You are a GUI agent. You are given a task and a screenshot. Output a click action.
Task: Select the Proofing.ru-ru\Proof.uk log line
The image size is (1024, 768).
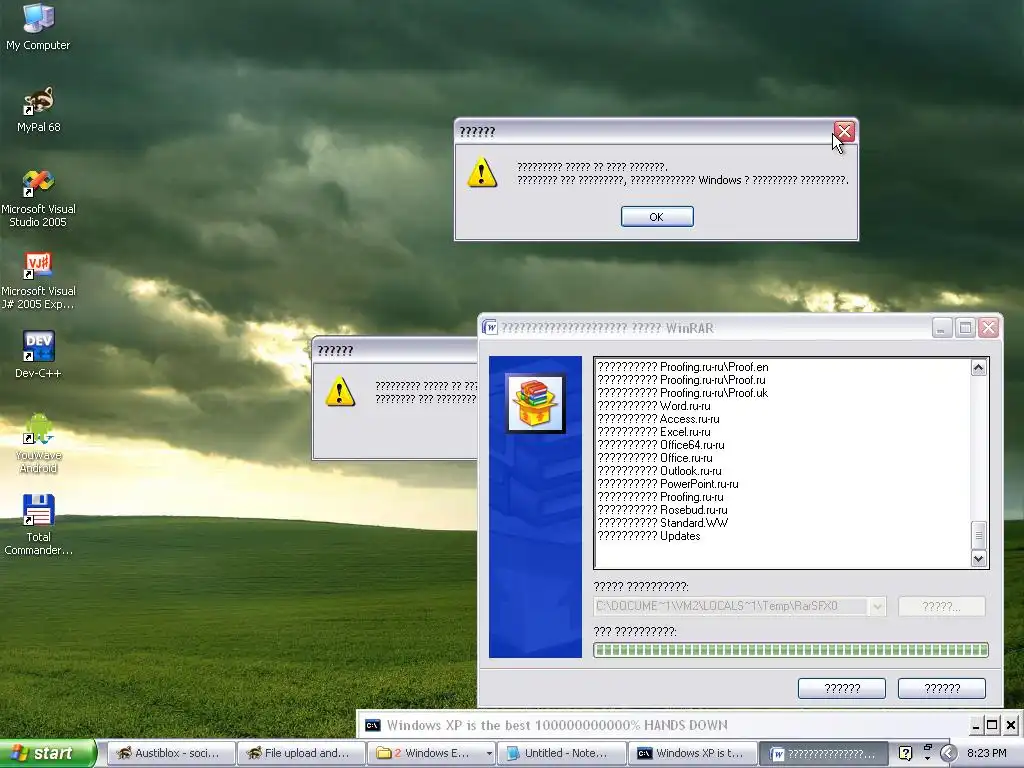click(682, 393)
